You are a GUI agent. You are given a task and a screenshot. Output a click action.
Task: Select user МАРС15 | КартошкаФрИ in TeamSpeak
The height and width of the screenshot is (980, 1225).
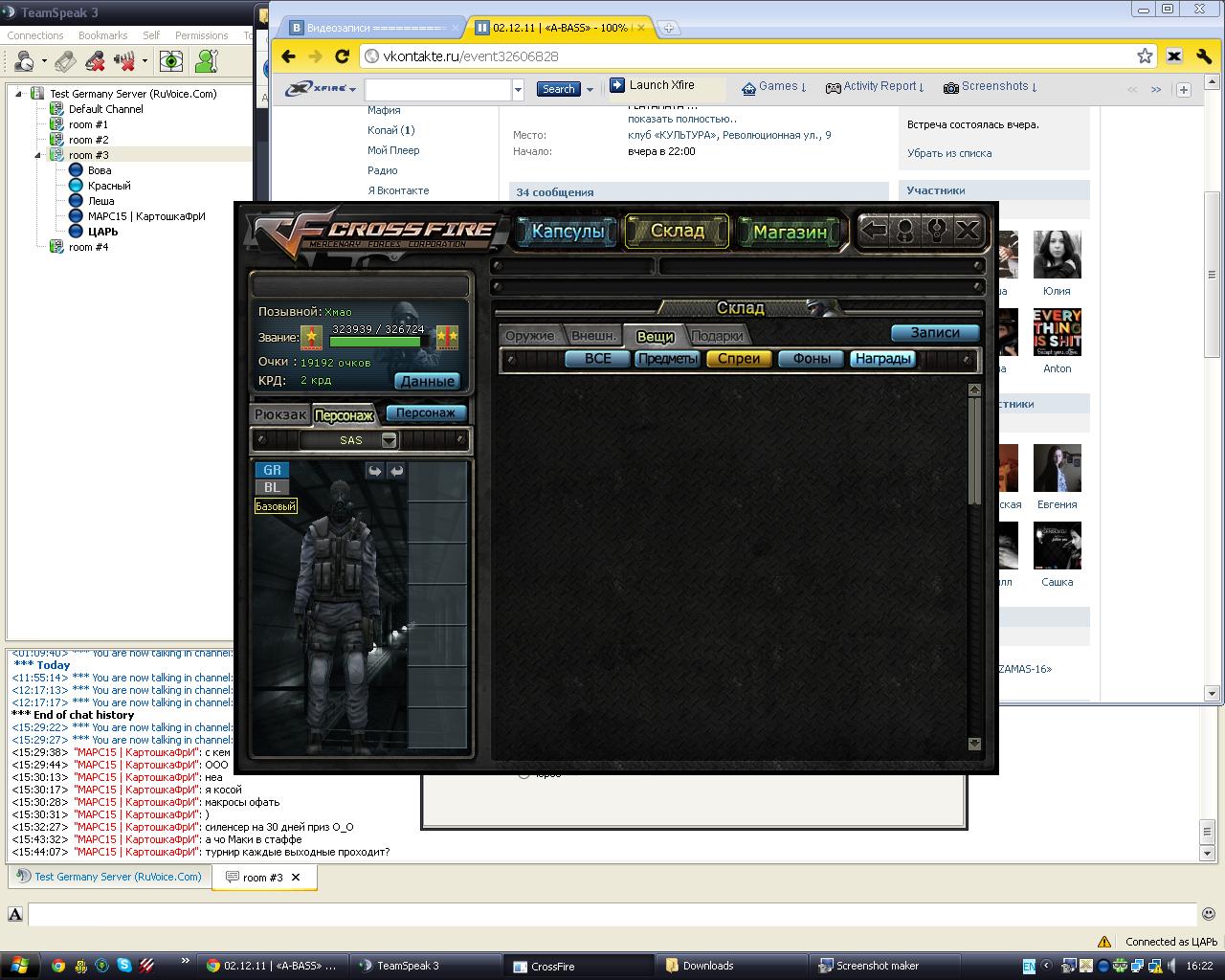(146, 216)
